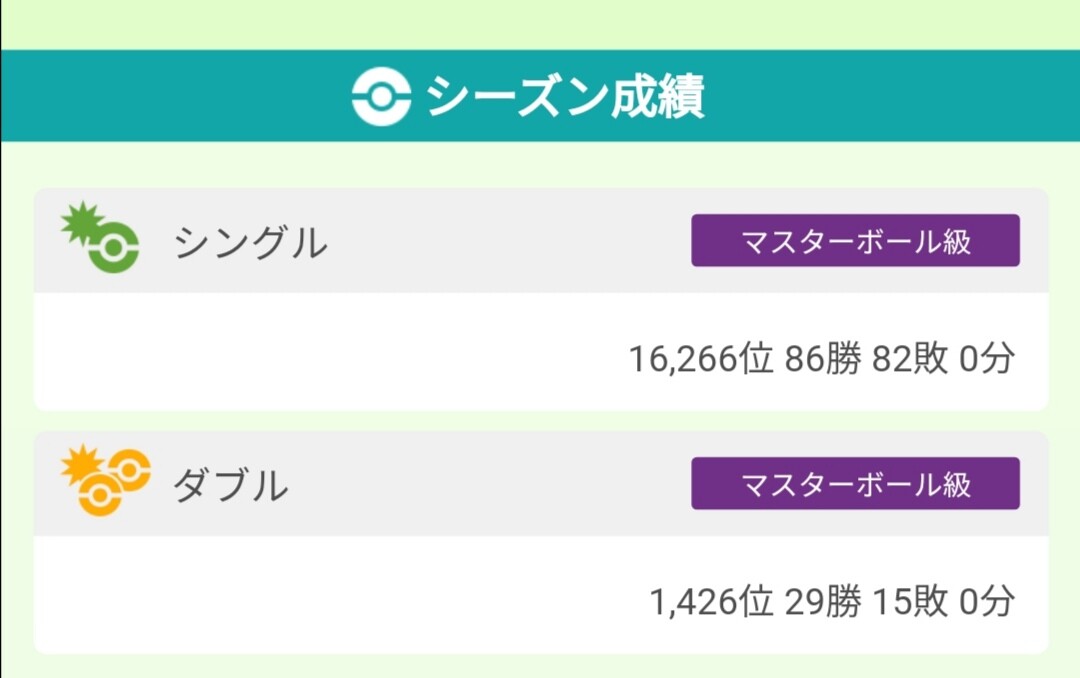The width and height of the screenshot is (1080, 678).
Task: Click the teal season results banner
Action: point(541,96)
